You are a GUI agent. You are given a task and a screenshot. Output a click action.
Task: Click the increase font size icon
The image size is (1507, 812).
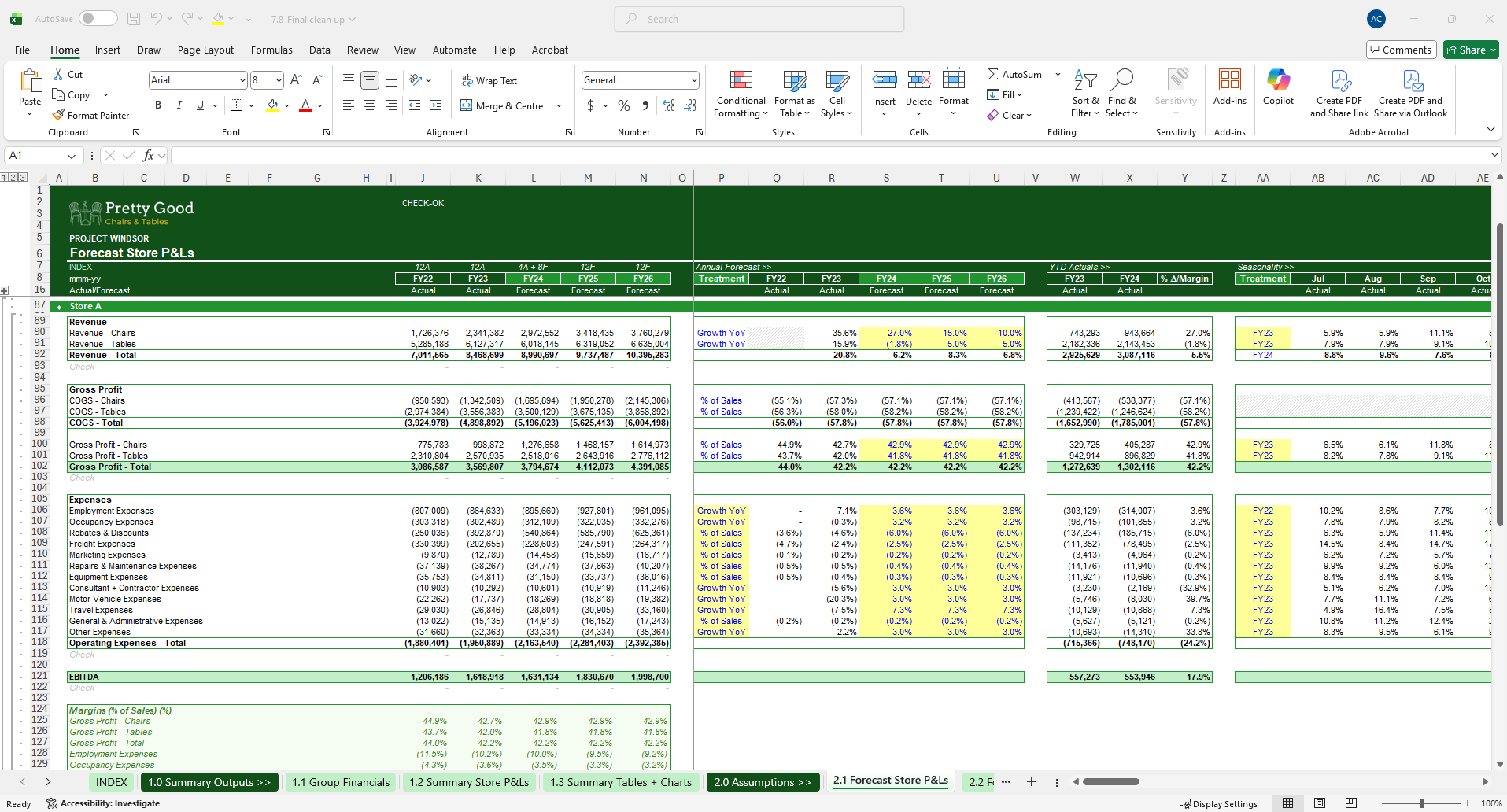tap(296, 79)
